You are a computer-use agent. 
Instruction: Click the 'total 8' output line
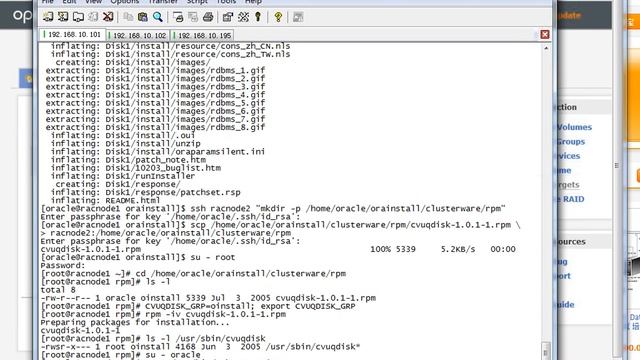click(58, 290)
